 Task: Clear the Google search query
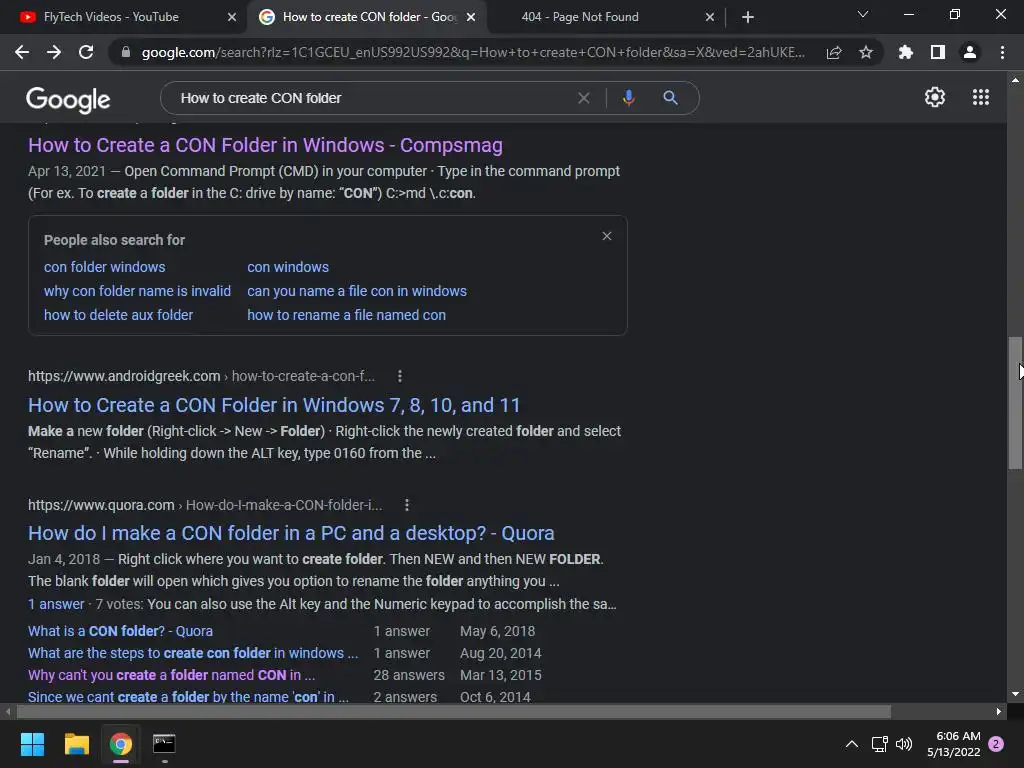(x=584, y=98)
